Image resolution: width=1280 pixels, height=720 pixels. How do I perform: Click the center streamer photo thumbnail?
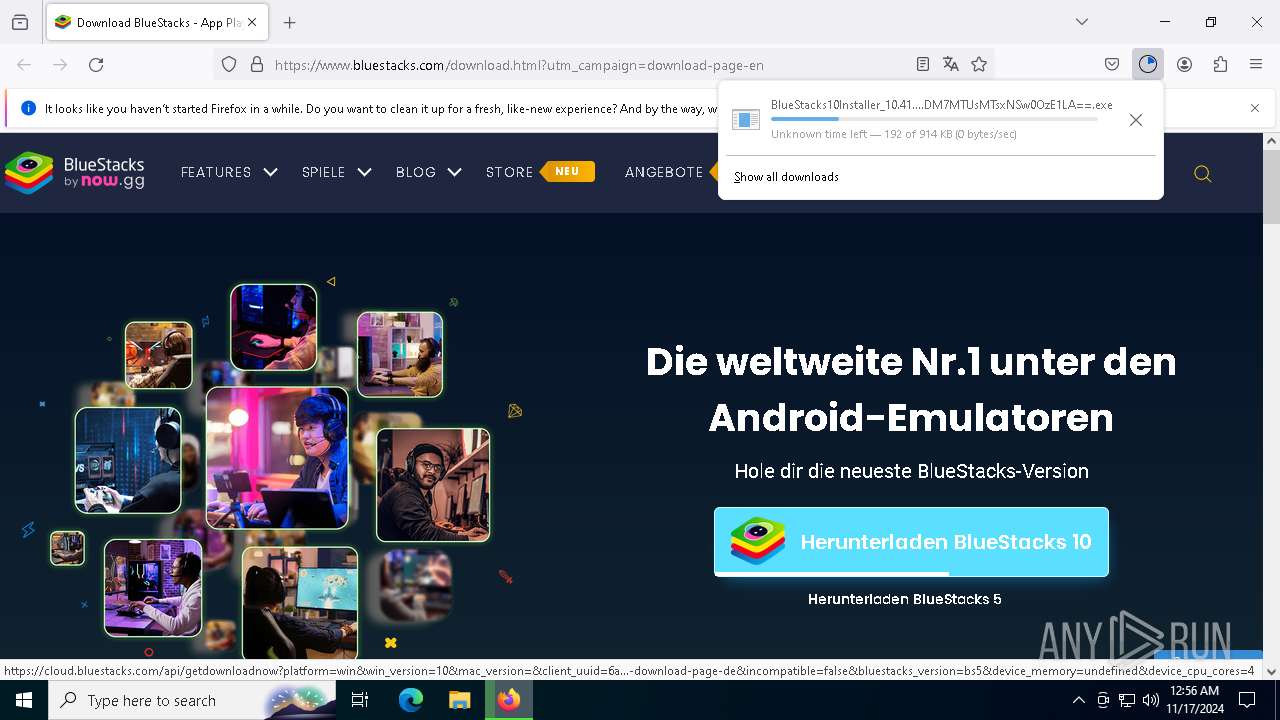coord(277,458)
